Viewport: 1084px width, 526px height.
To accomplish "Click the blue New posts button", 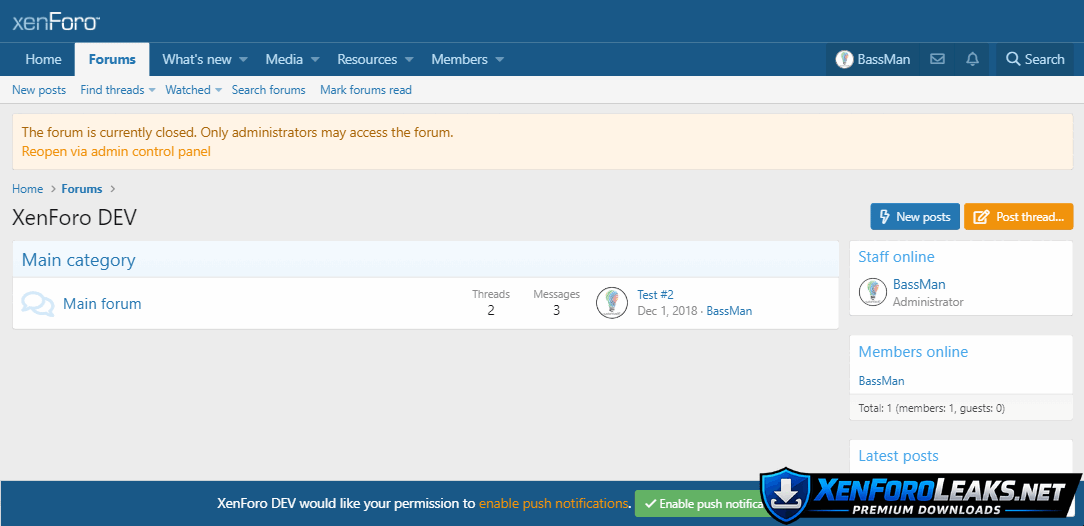I will [x=914, y=217].
